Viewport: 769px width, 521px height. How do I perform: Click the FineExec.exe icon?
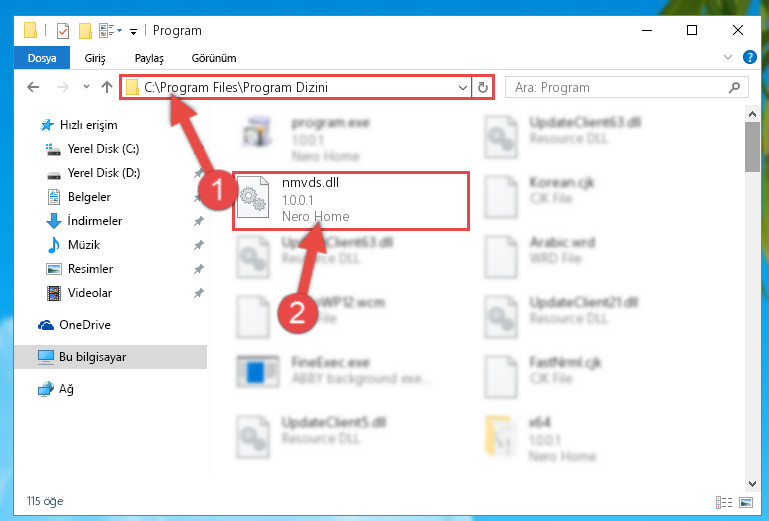[x=258, y=371]
